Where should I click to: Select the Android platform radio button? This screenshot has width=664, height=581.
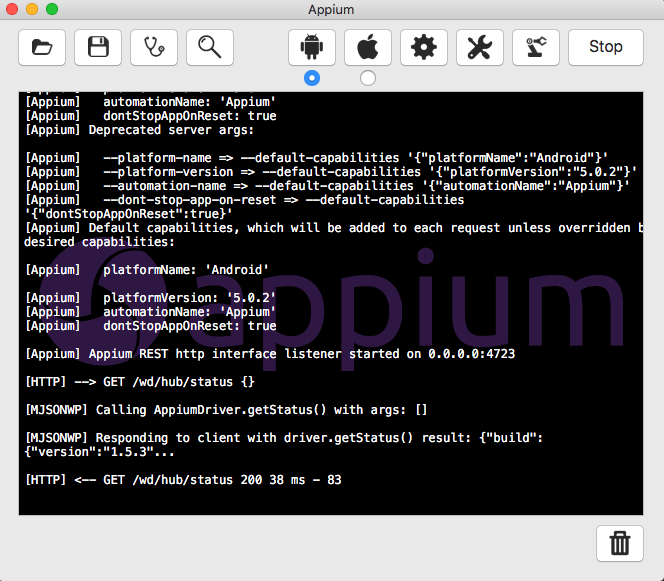click(312, 78)
